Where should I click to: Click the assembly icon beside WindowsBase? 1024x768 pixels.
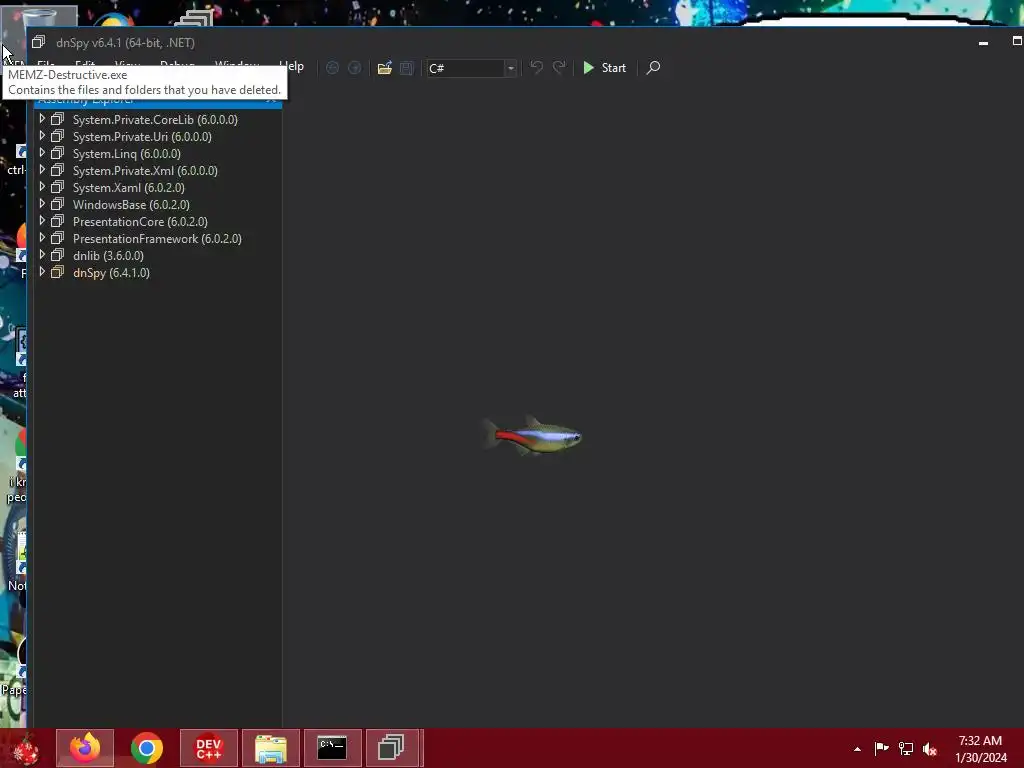coord(57,204)
